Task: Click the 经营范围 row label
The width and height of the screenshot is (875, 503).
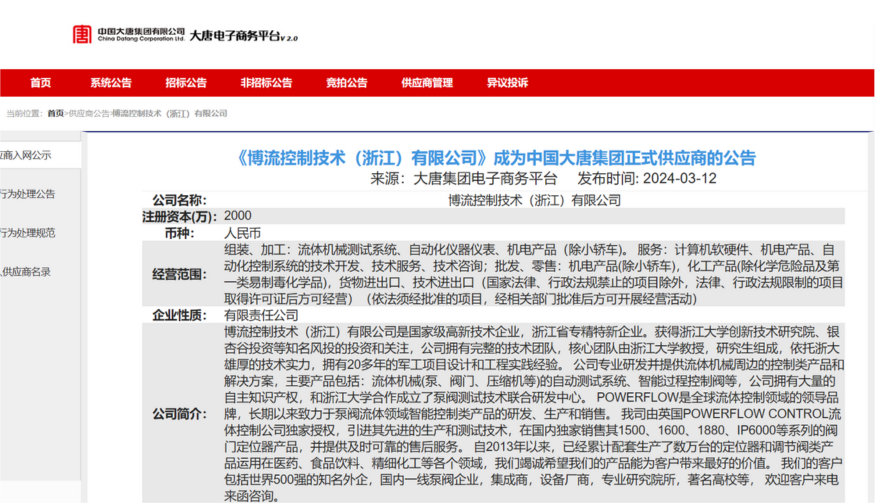Action: point(179,274)
